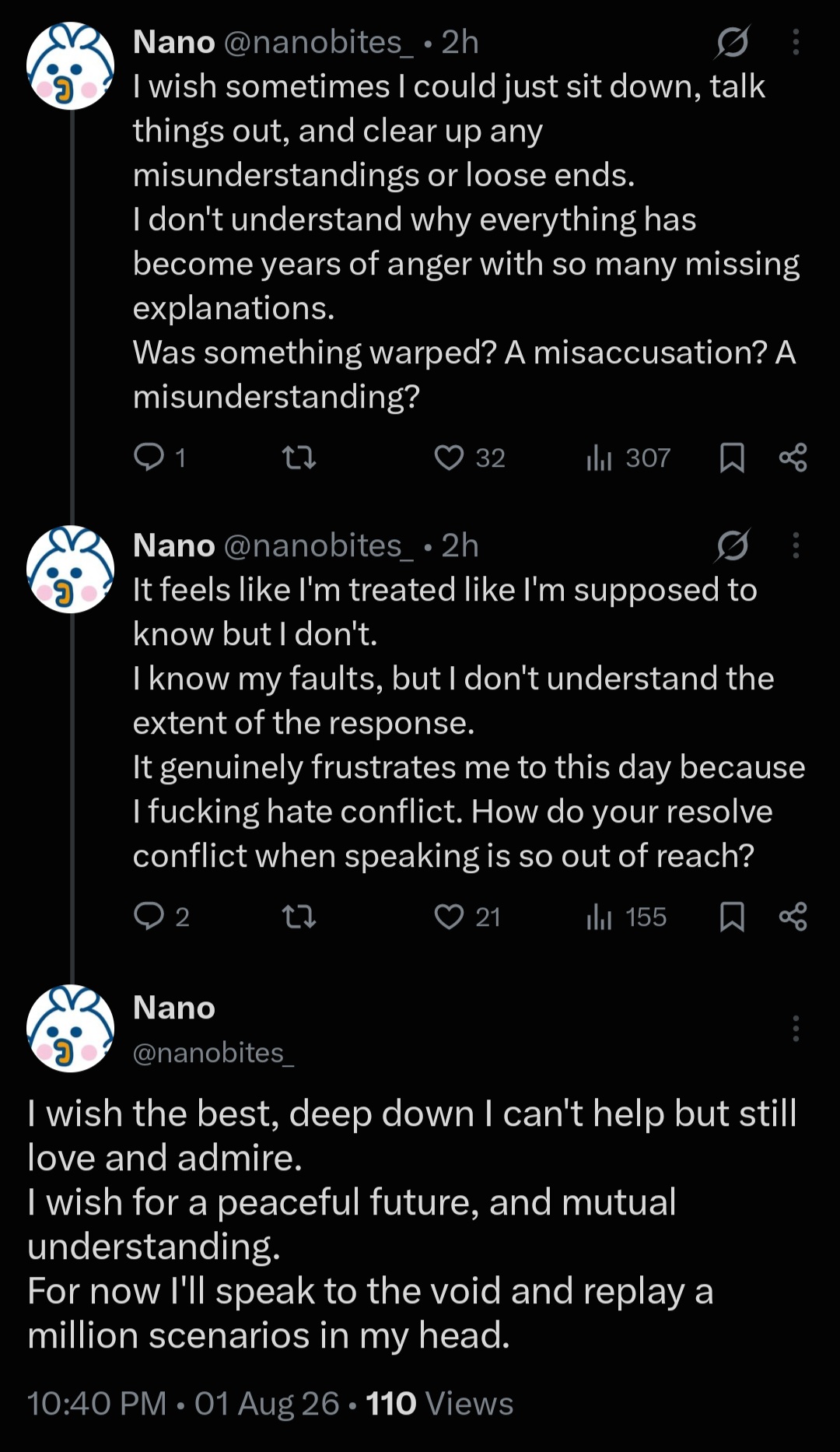Bookmark the first tweet
The image size is (840, 1452).
tap(732, 458)
